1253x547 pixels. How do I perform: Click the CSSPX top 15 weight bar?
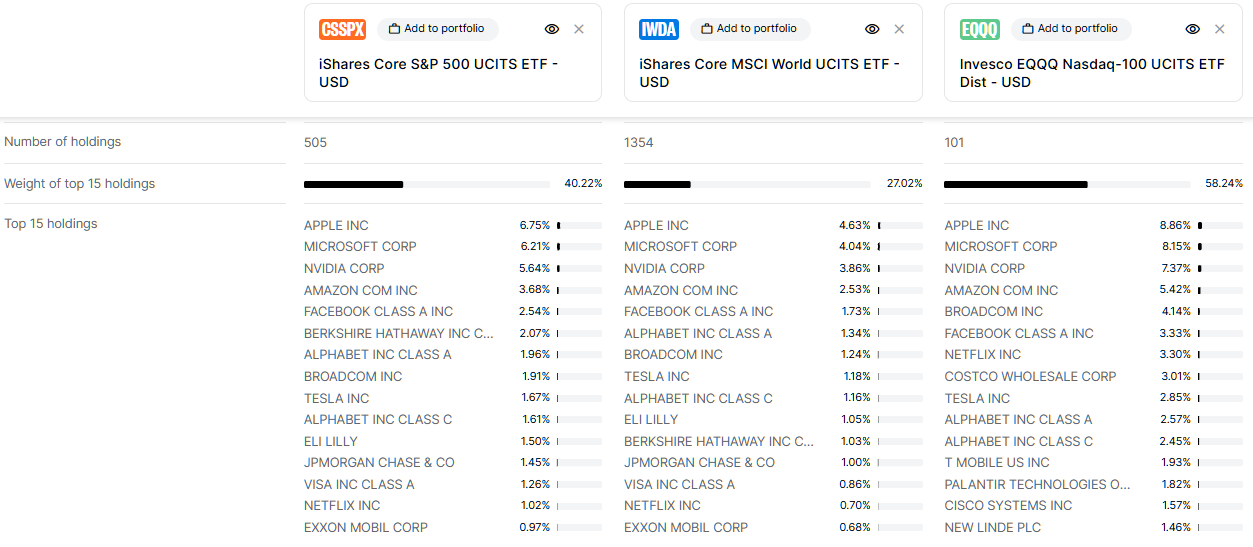click(x=426, y=184)
